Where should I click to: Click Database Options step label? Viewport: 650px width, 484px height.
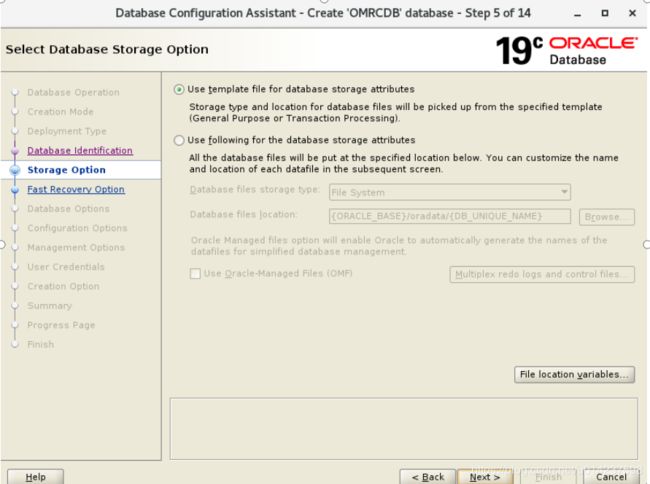pos(68,209)
